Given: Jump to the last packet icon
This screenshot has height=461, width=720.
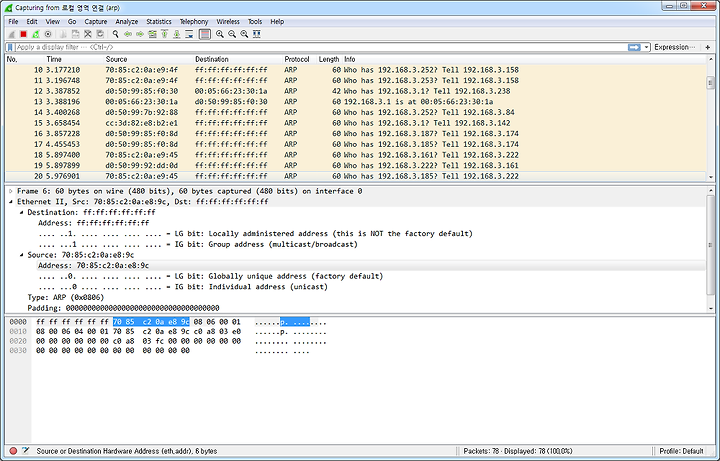Looking at the screenshot, I should [x=176, y=34].
